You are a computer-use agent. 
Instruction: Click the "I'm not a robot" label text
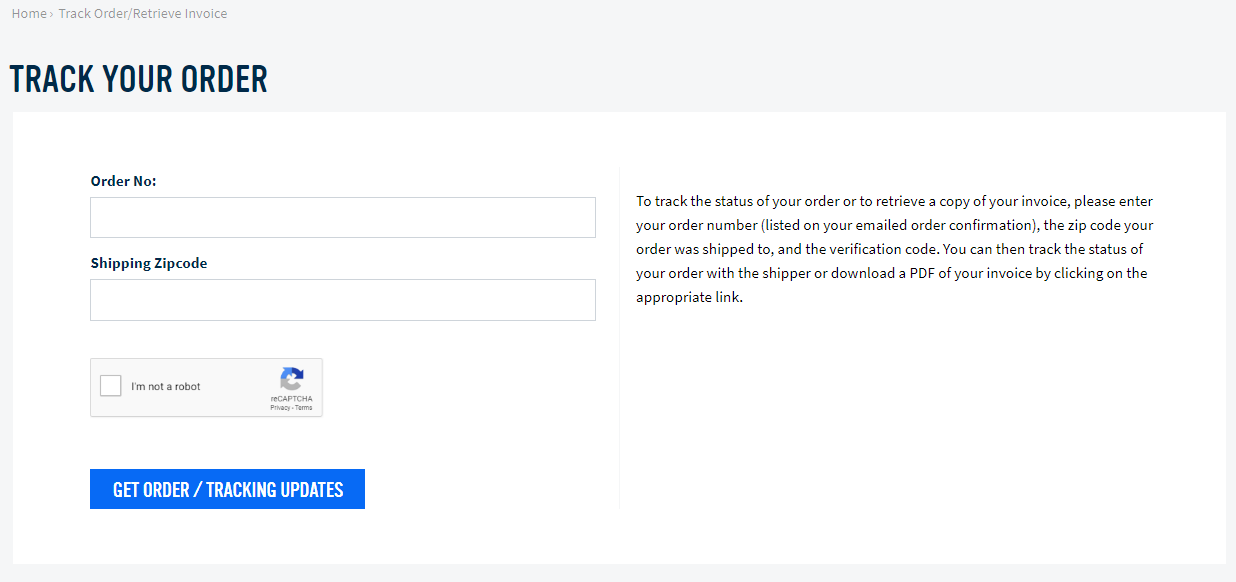[x=166, y=387]
